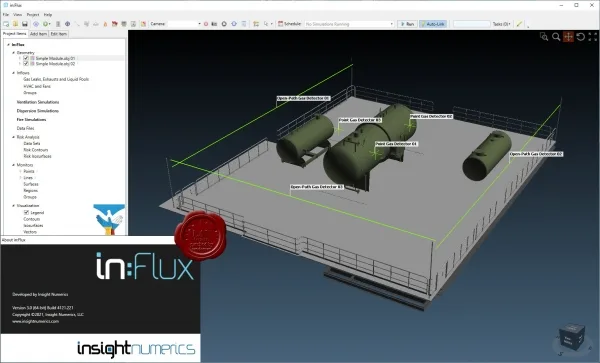Switch to the Edit Item tab
This screenshot has height=363, width=600.
(59, 34)
